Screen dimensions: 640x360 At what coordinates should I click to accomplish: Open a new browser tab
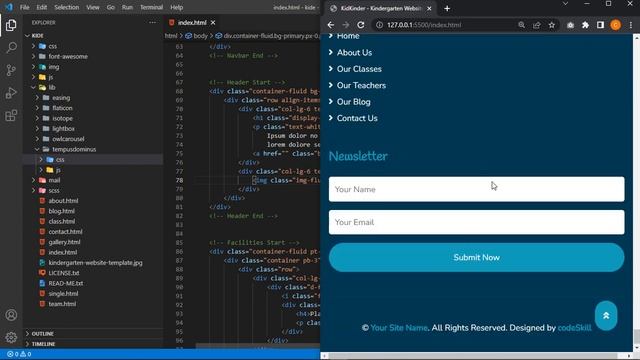pyautogui.click(x=447, y=8)
